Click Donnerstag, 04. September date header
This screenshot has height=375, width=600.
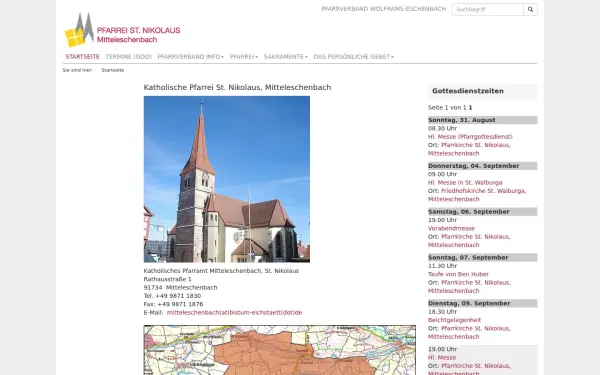click(x=483, y=166)
